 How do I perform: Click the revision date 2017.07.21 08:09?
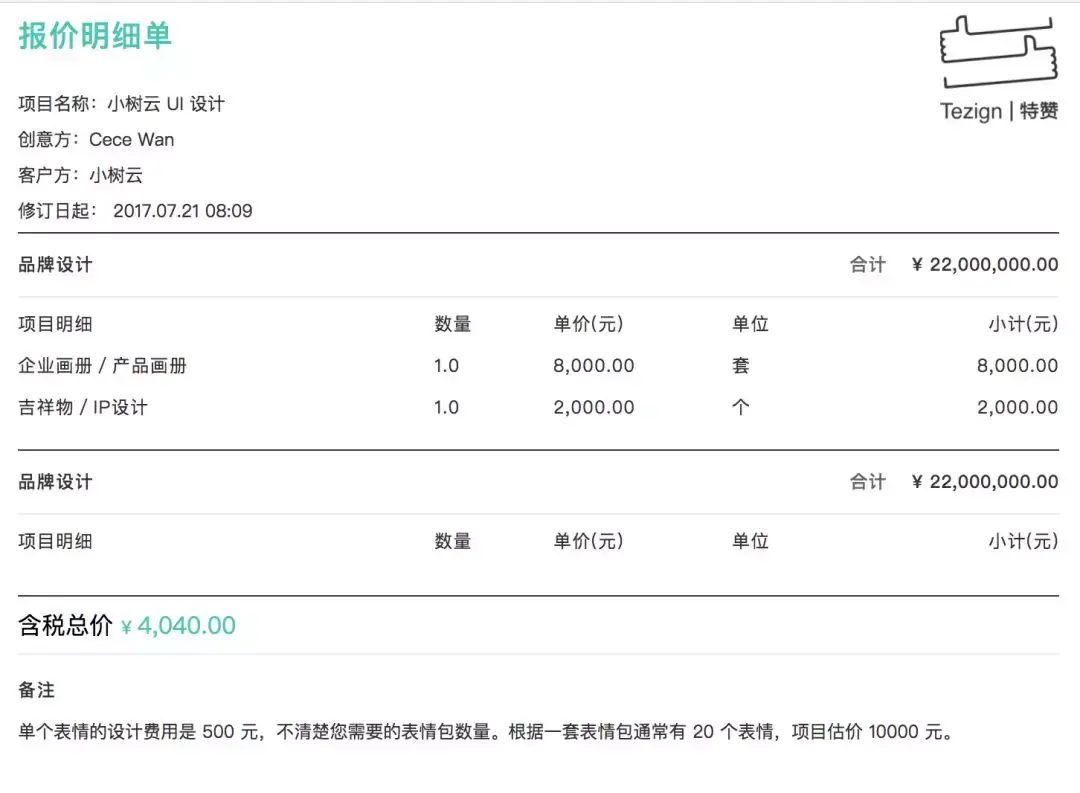click(183, 211)
